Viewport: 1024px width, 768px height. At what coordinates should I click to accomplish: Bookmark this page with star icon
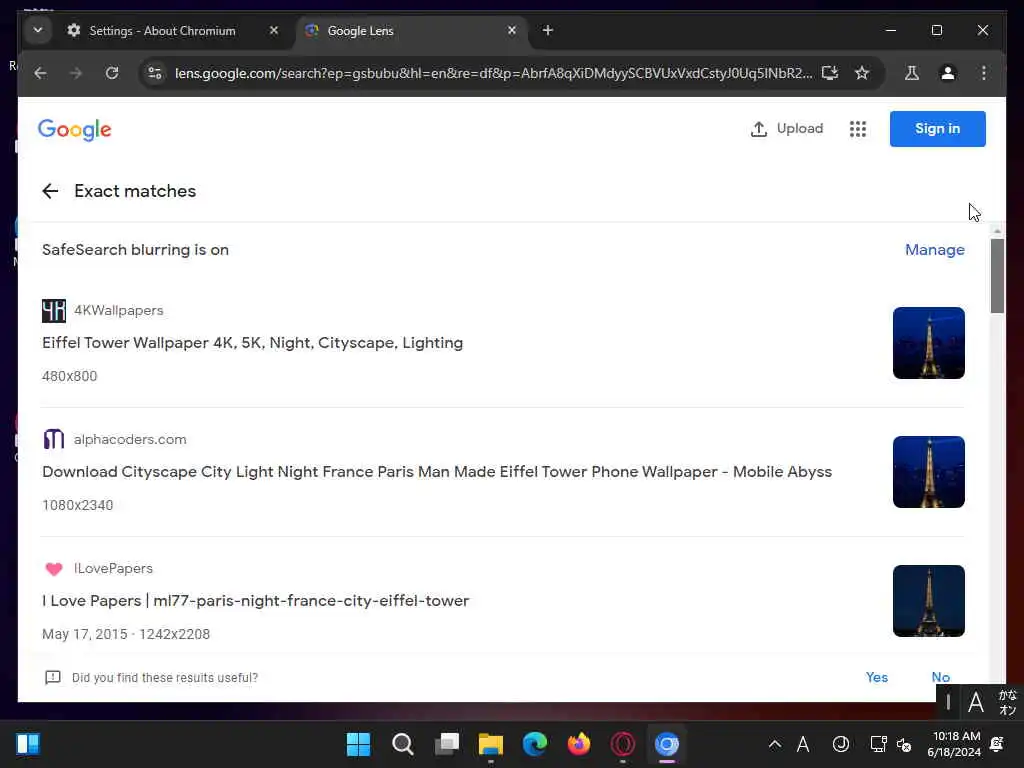coord(862,73)
